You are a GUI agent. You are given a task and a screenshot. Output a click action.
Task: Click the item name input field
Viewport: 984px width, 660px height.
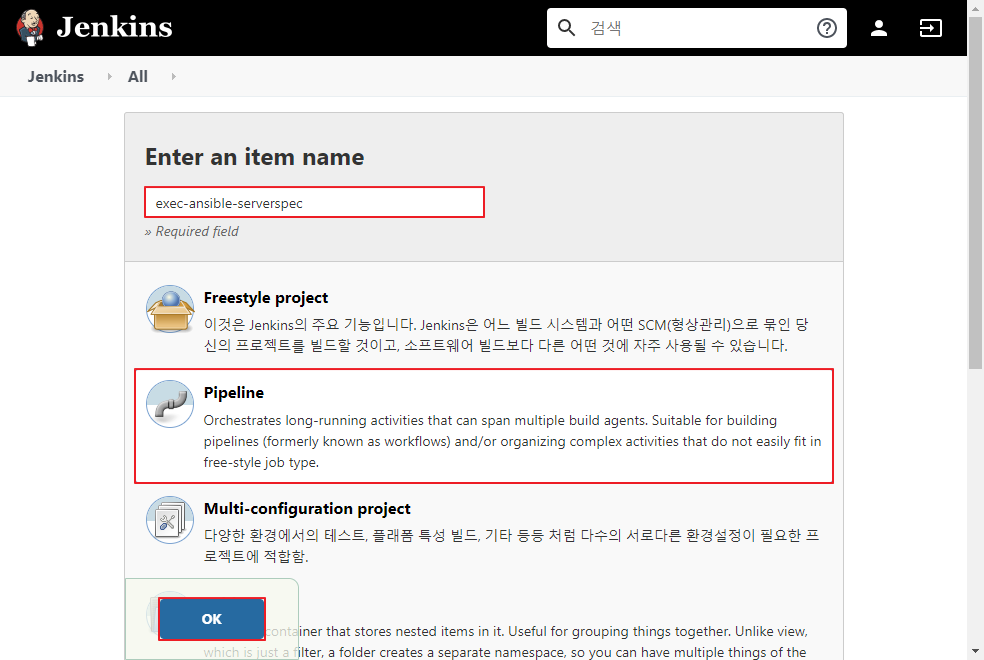click(314, 203)
